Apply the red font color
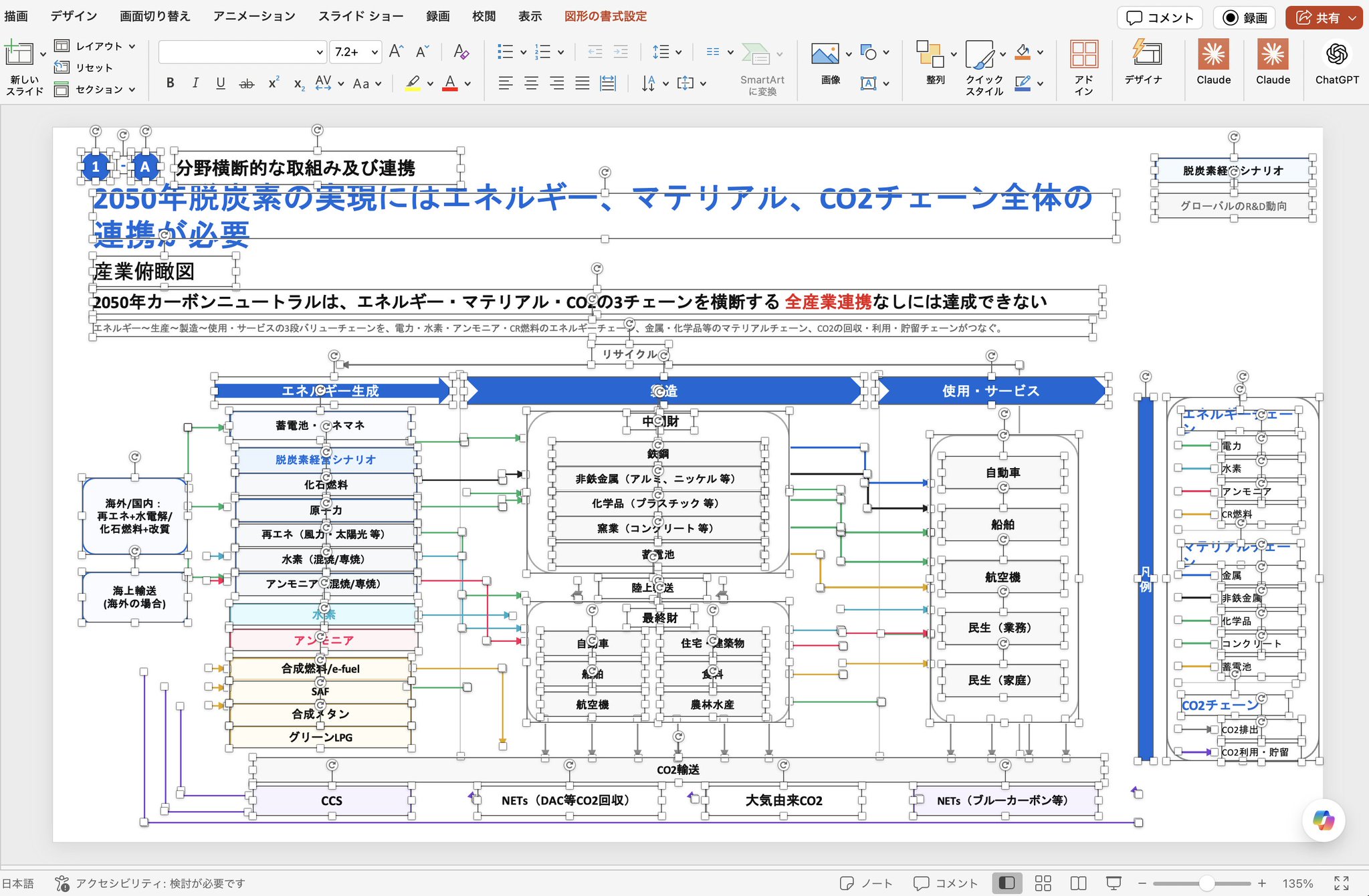Screen dimensions: 1369x896 (x=450, y=84)
